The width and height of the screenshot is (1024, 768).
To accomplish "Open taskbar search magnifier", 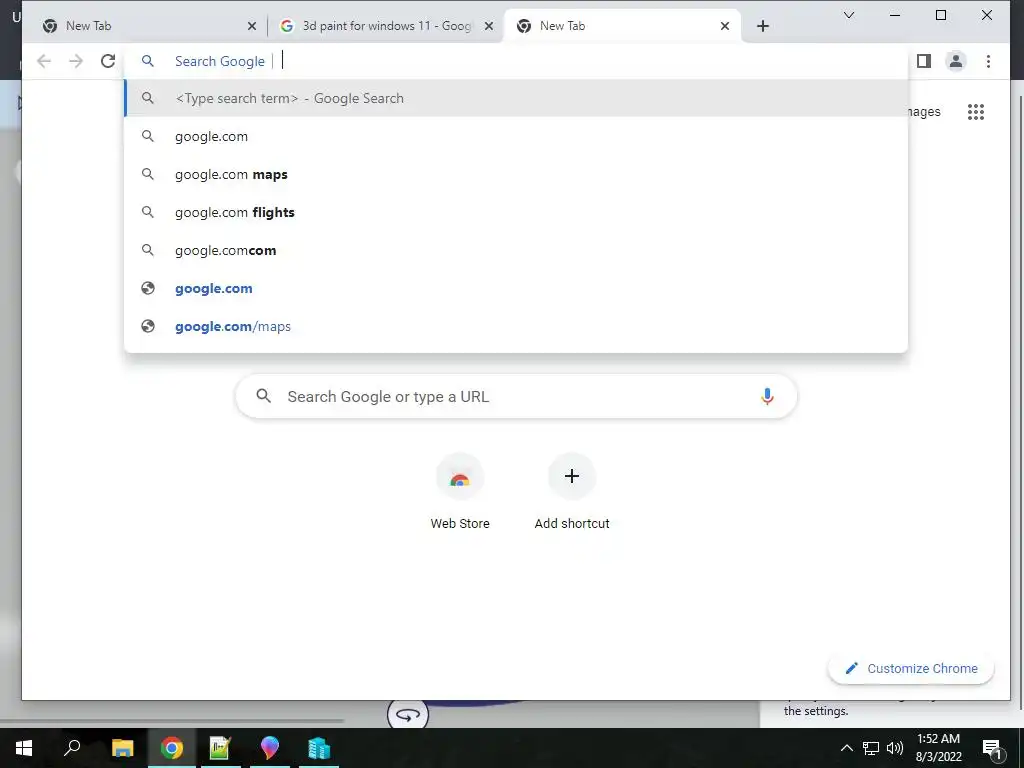I will (x=72, y=748).
